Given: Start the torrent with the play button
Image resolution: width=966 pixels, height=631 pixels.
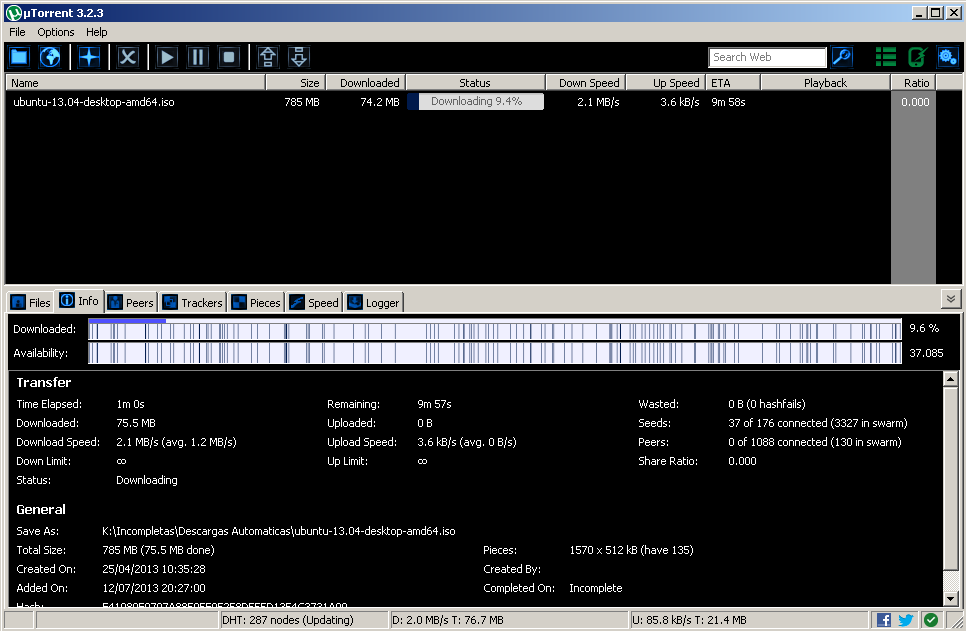Looking at the screenshot, I should pyautogui.click(x=166, y=57).
